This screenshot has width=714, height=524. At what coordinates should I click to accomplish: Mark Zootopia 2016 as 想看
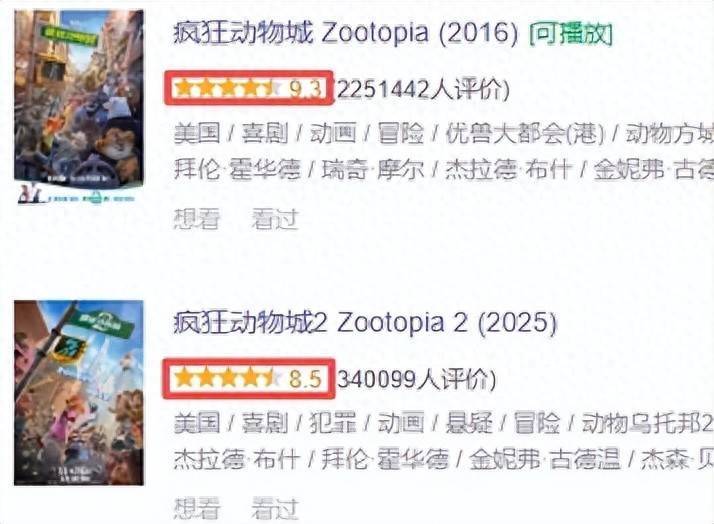197,219
